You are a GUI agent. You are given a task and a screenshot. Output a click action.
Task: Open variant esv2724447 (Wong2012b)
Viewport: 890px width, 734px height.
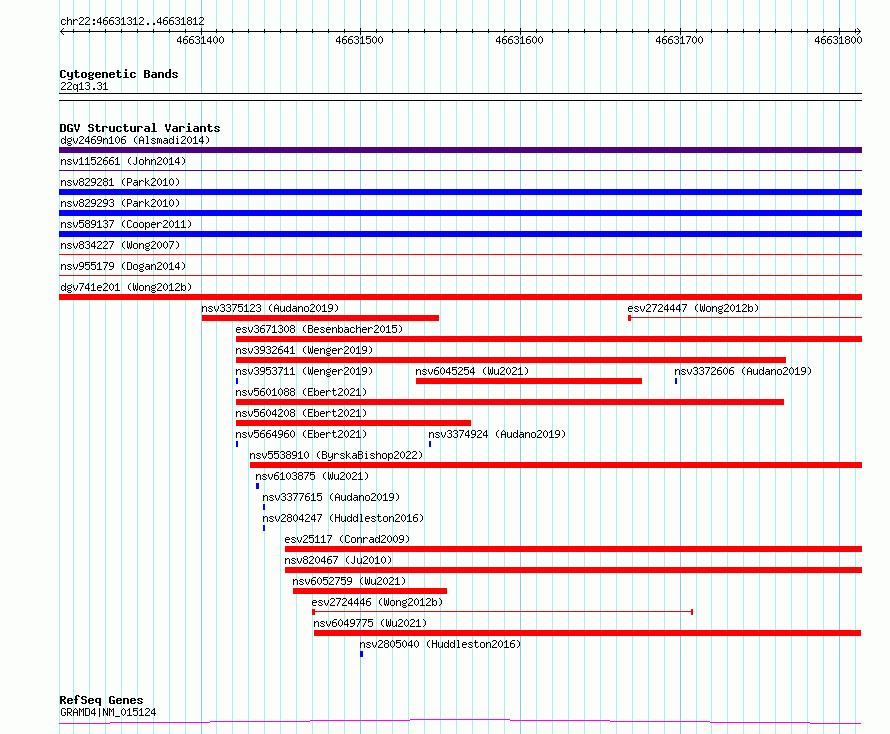[x=693, y=308]
